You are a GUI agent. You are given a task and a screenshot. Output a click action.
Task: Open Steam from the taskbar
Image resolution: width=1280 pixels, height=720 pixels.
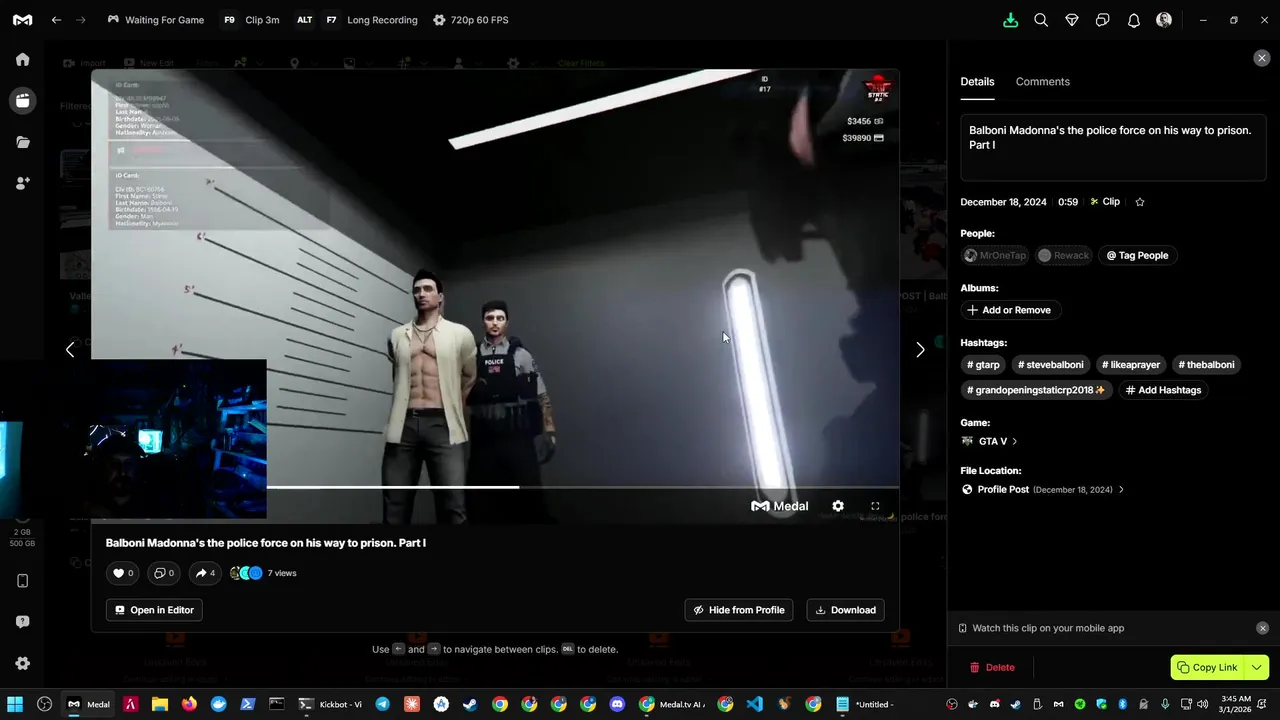(470, 704)
